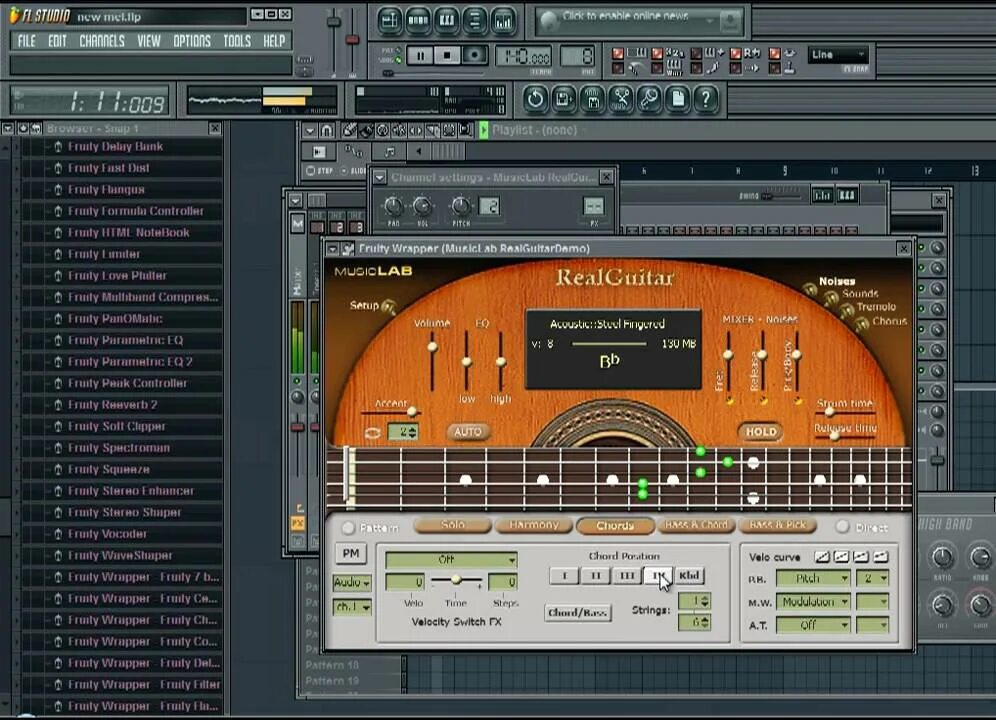Viewport: 996px width, 720px height.
Task: Show the Step Sequencer via toolbar icon
Action: pos(418,20)
